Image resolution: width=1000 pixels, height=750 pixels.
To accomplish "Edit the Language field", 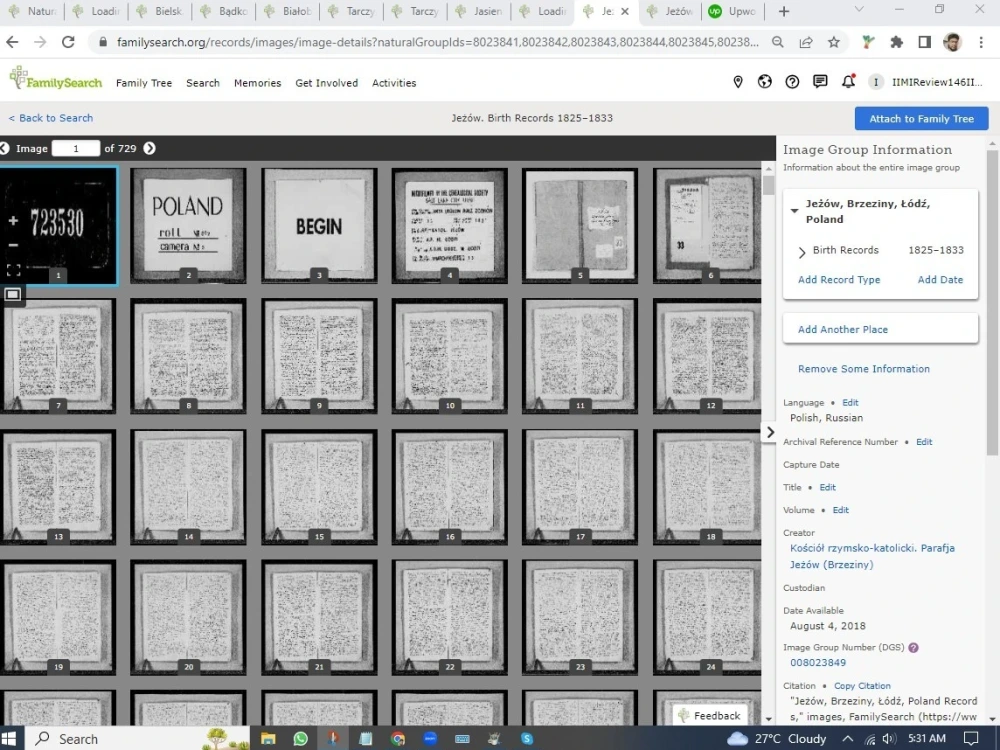I will (850, 402).
